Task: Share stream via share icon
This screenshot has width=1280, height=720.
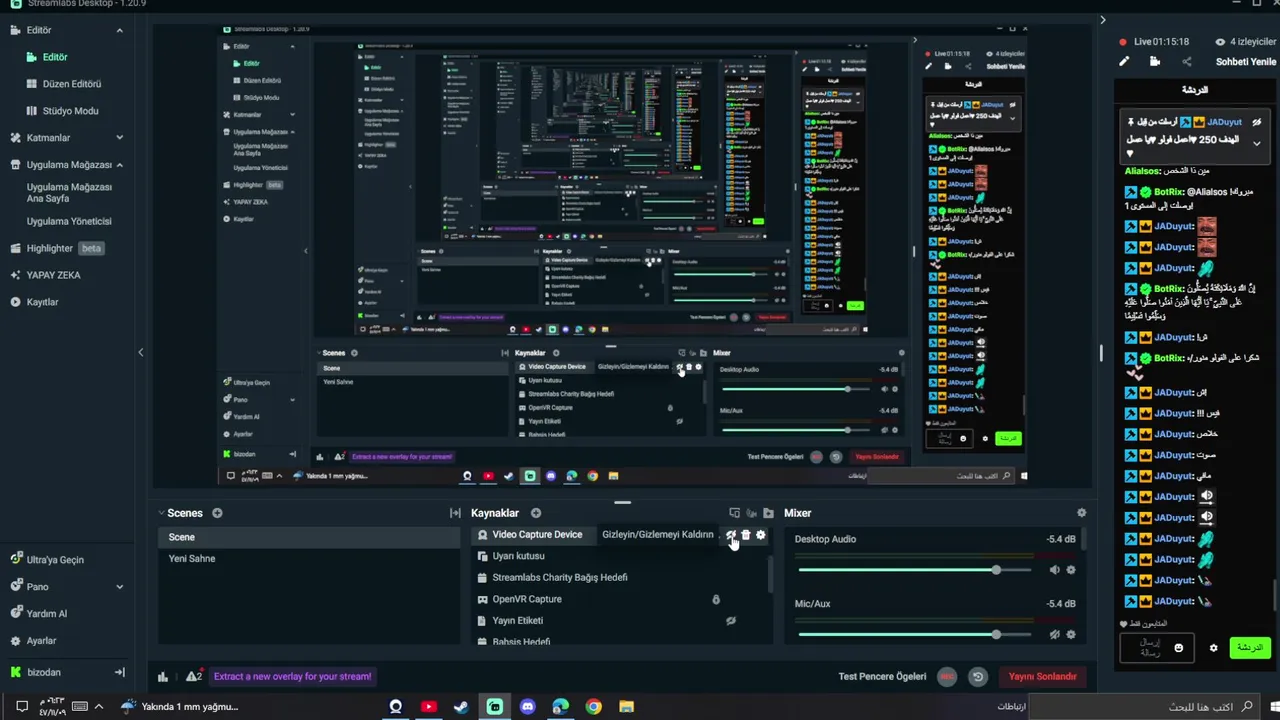Action: tap(1187, 62)
